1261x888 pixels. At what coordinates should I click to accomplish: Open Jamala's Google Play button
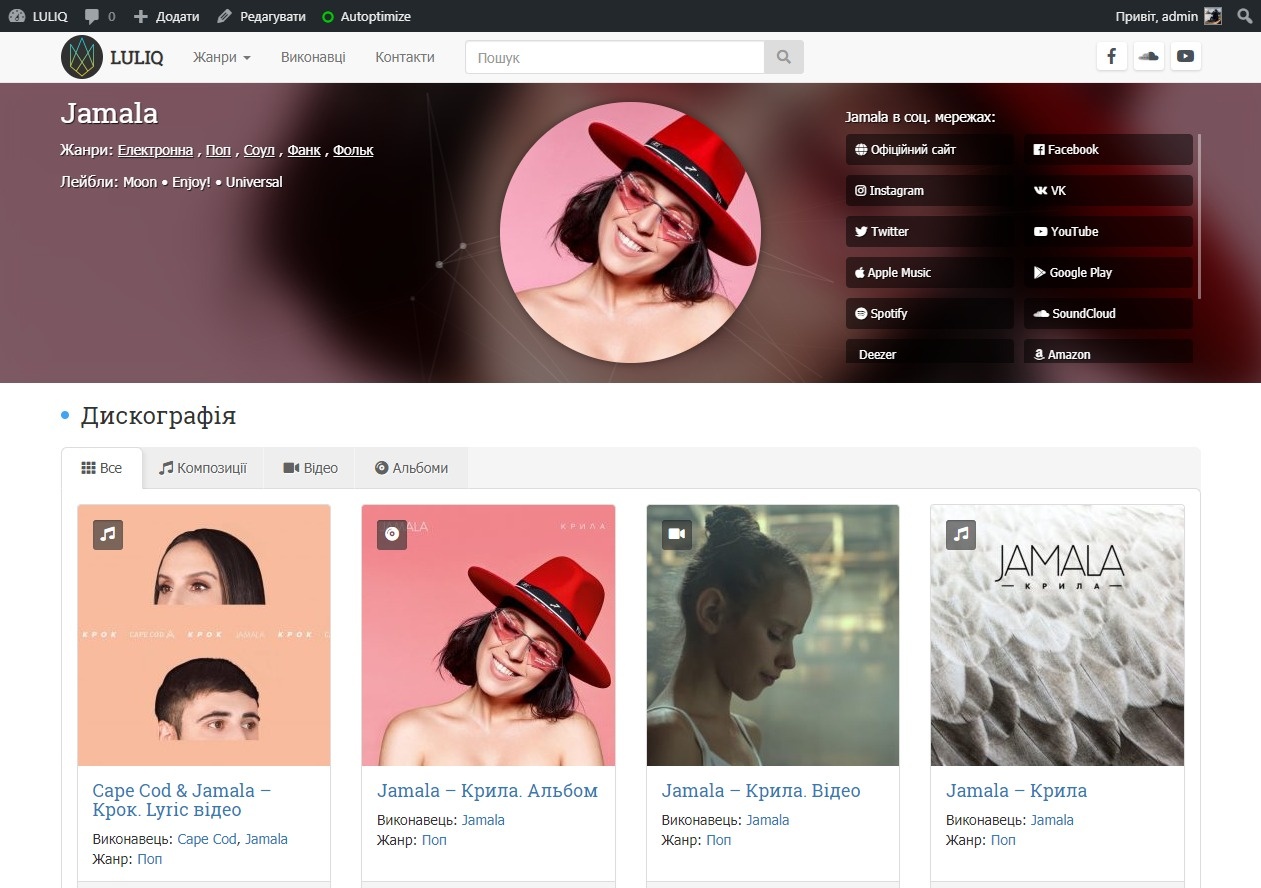pyautogui.click(x=1108, y=273)
